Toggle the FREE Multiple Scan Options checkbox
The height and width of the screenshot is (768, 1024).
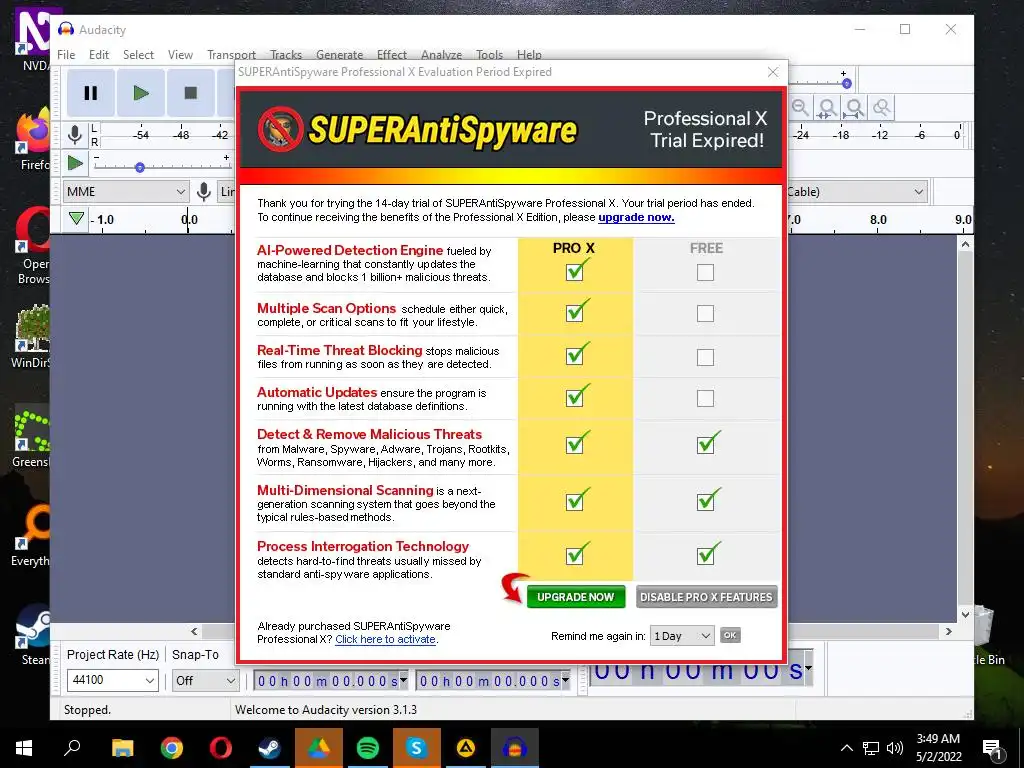(x=705, y=313)
